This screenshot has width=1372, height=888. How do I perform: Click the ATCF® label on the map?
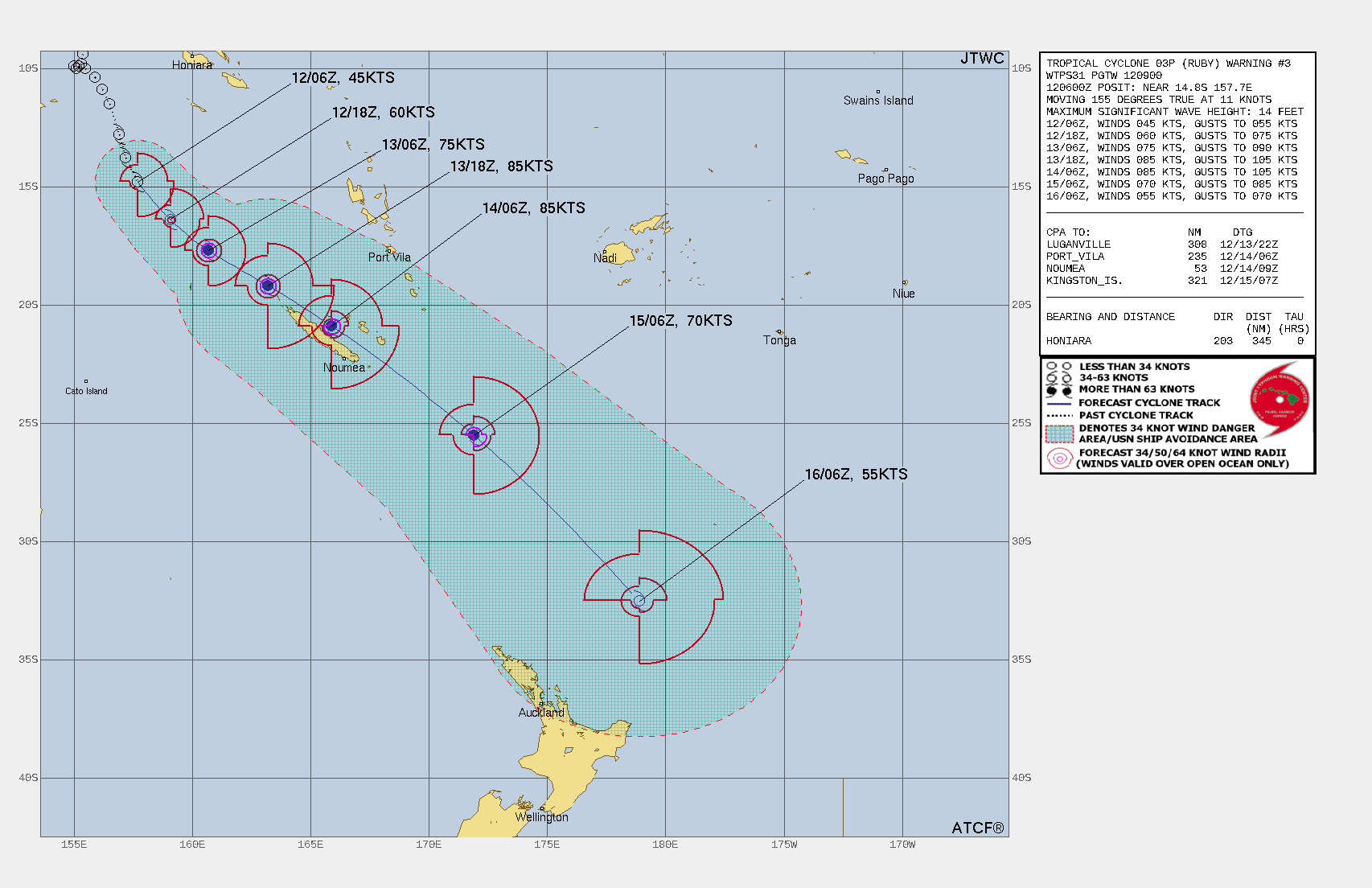pyautogui.click(x=978, y=828)
